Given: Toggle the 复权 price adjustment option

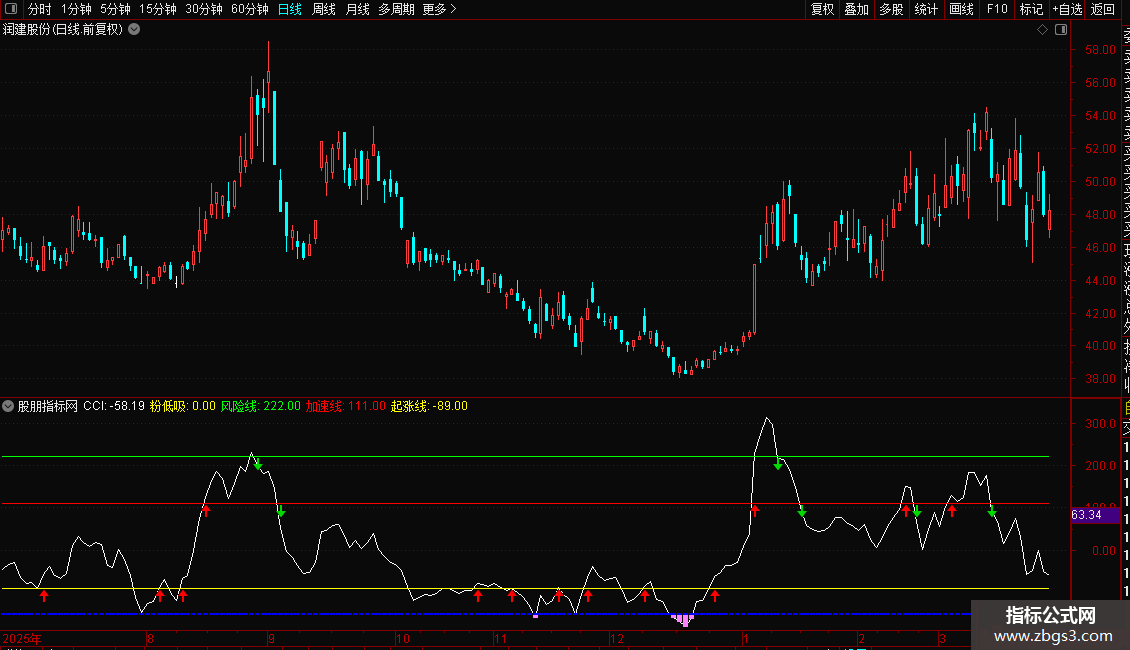Looking at the screenshot, I should [822, 9].
